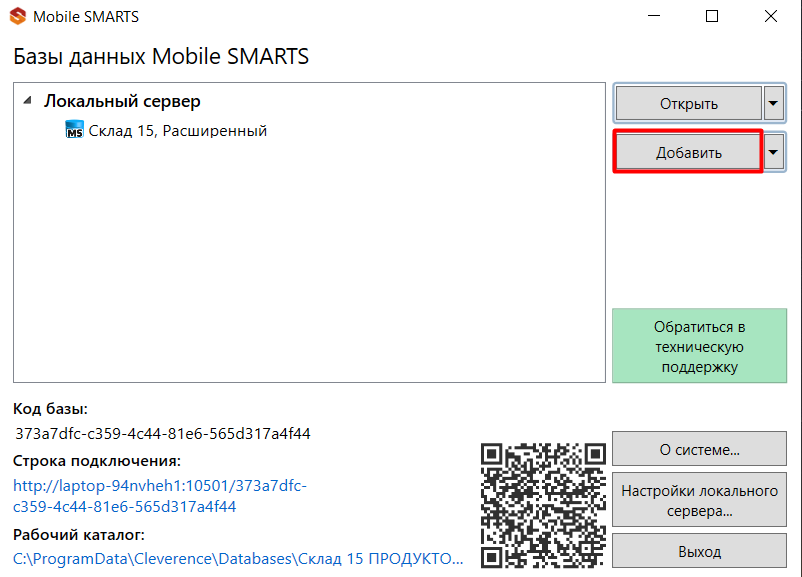Click the Базы данных Mobile SMARTS heading
This screenshot has height=577, width=802.
point(161,56)
